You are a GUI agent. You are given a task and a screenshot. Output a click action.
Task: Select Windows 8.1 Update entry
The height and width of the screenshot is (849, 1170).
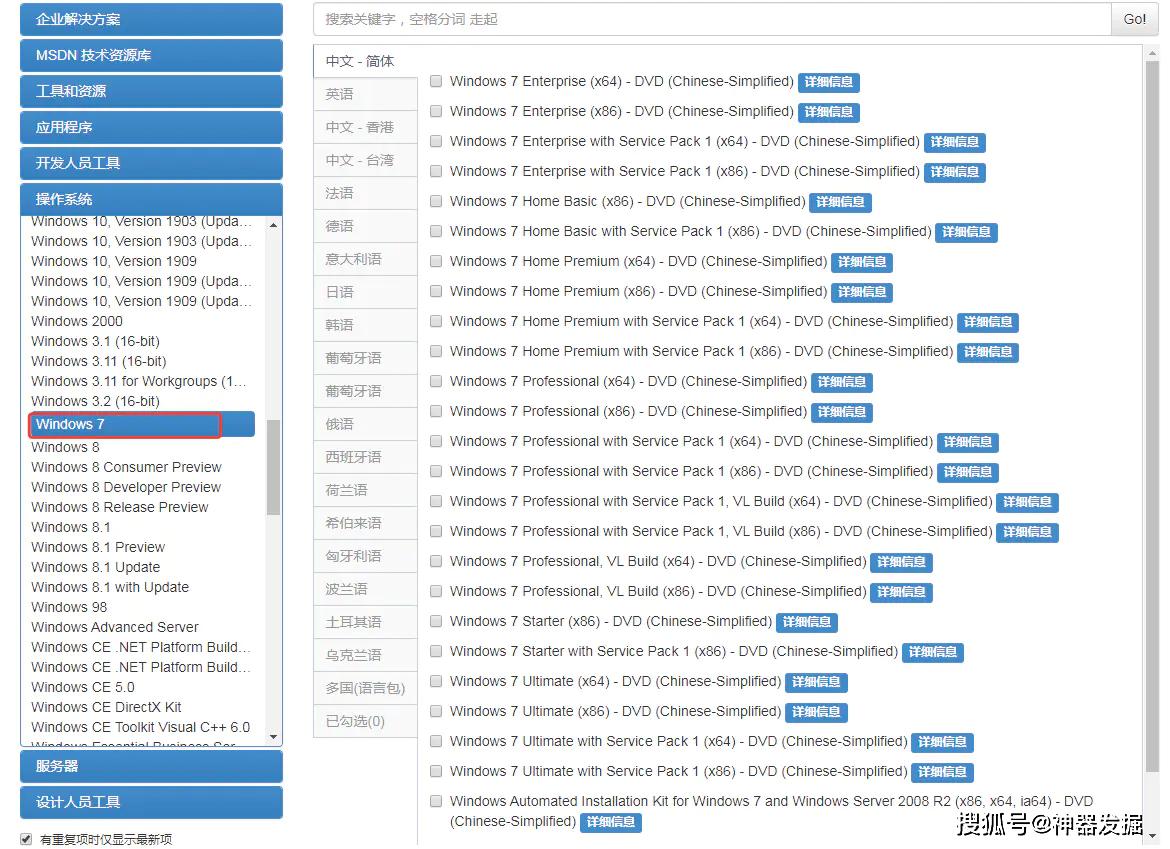(x=96, y=568)
